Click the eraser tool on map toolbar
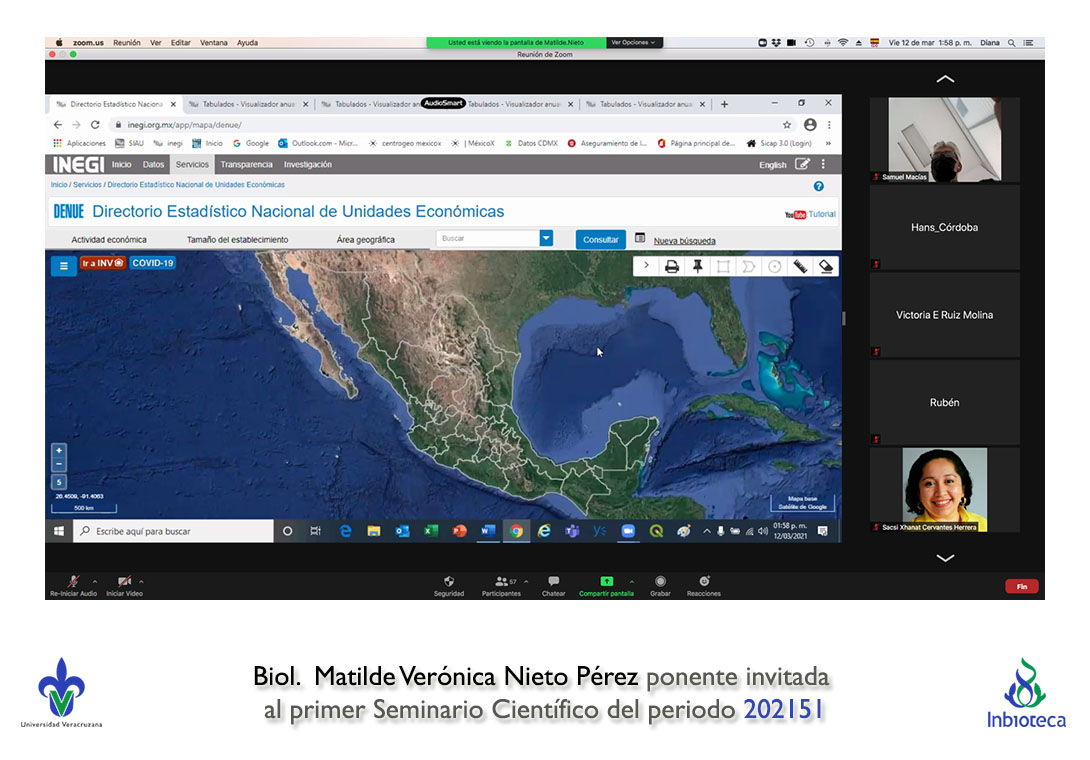The width and height of the screenshot is (1090, 760). coord(826,266)
